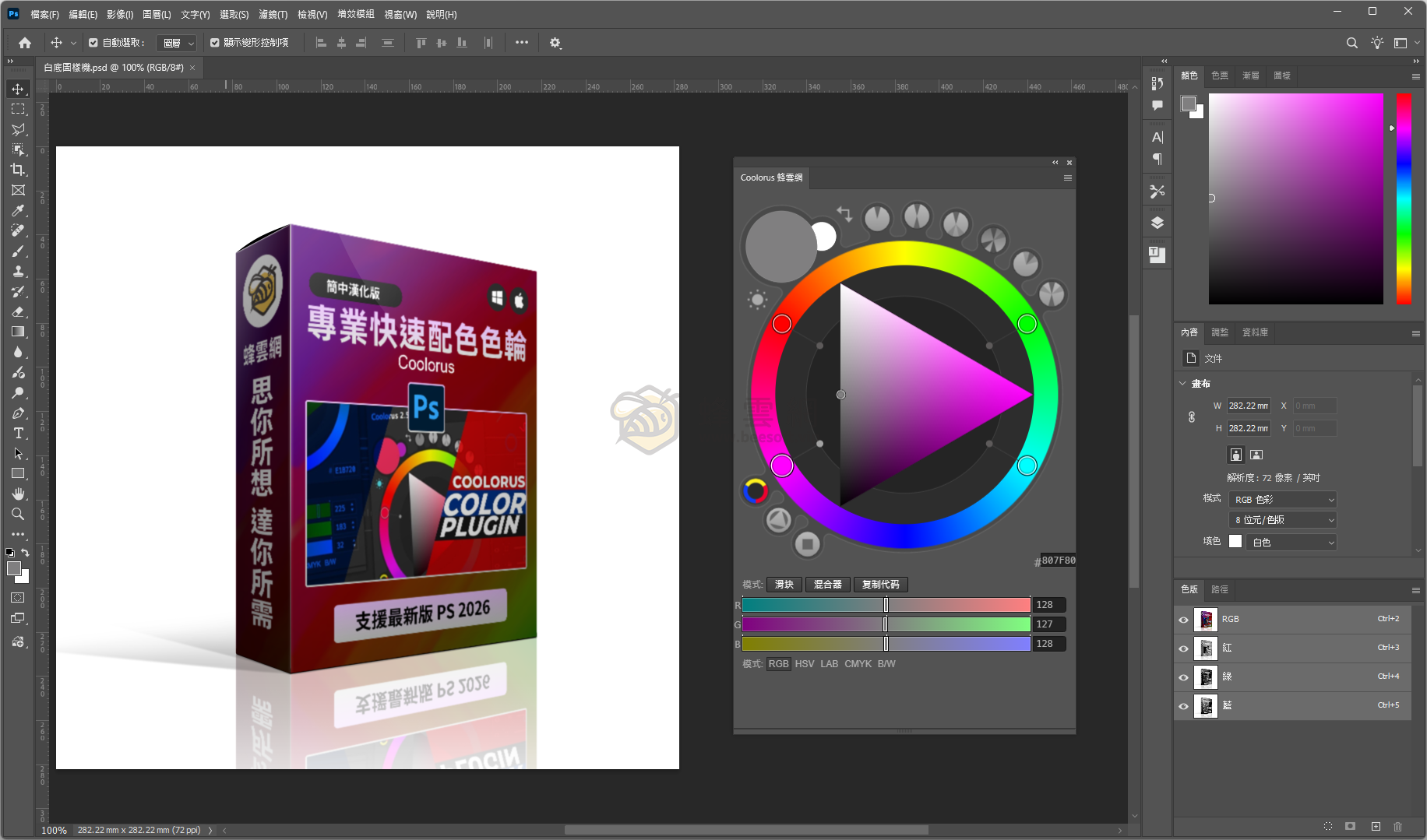Screen dimensions: 1427x840
Task: Open the 濾鏡(T) menu
Action: 273,15
